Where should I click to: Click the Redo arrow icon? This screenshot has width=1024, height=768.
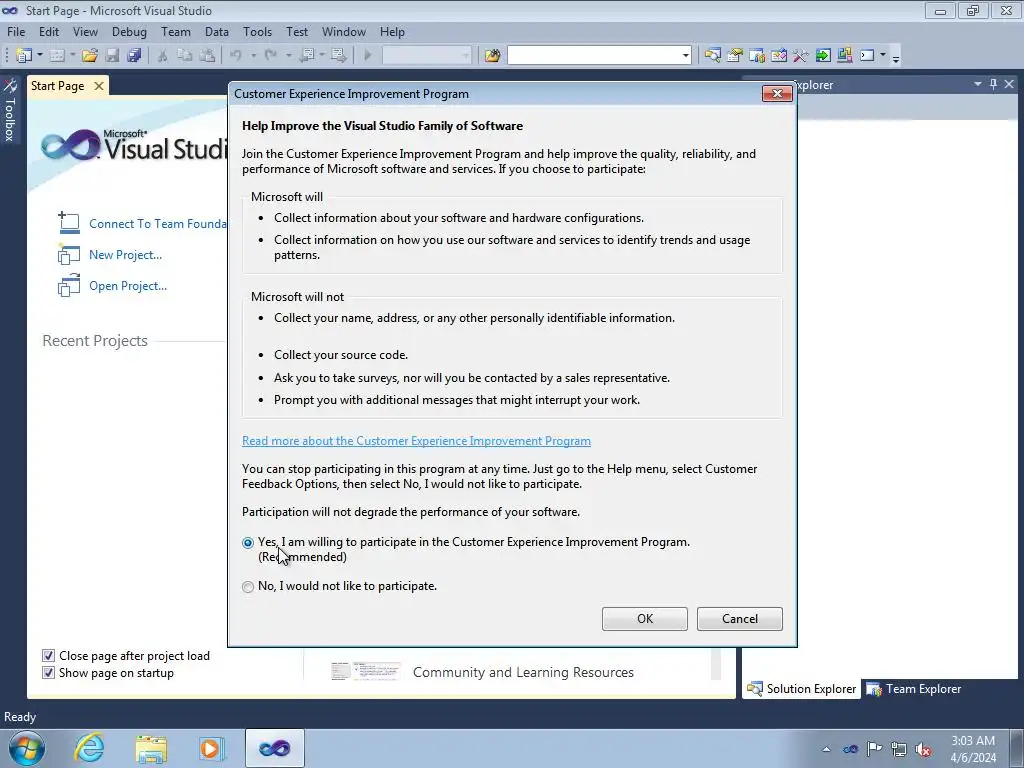(x=270, y=56)
